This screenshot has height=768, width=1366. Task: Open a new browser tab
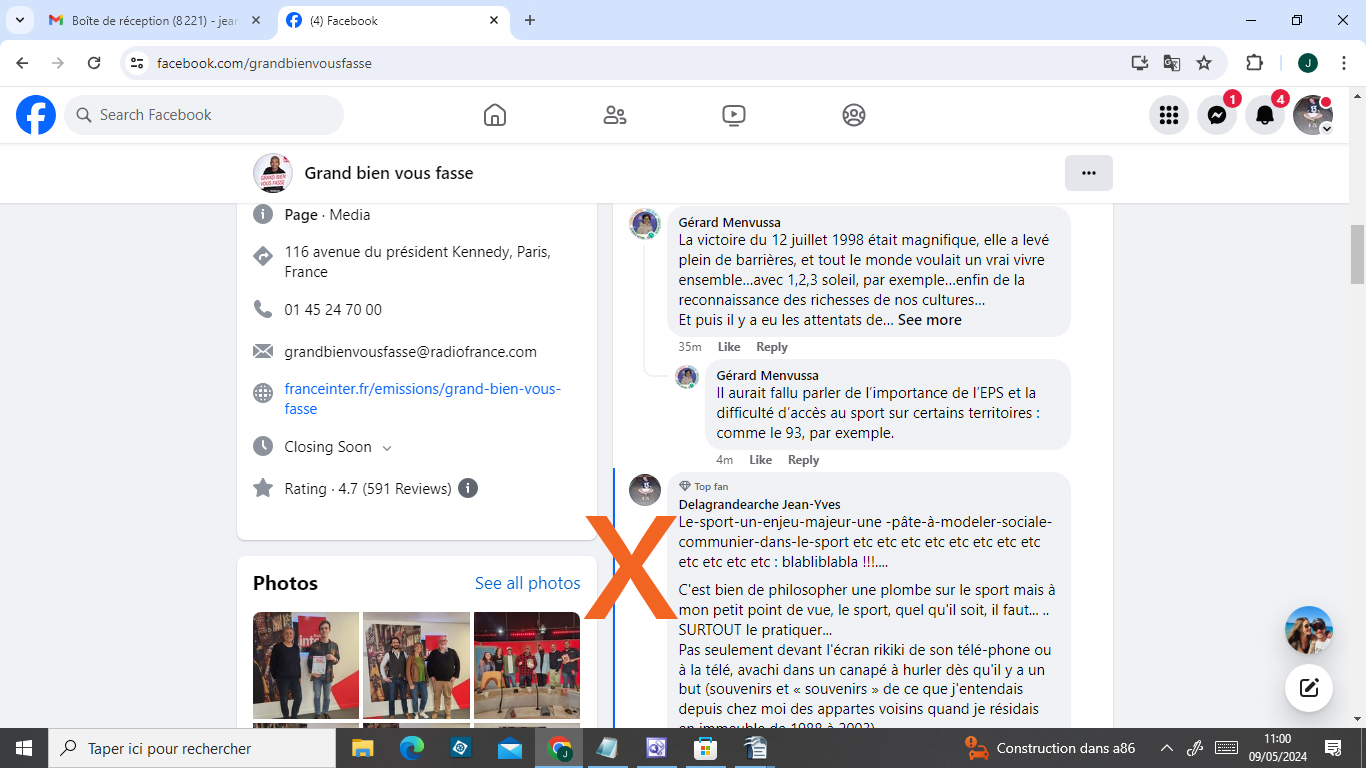point(530,20)
